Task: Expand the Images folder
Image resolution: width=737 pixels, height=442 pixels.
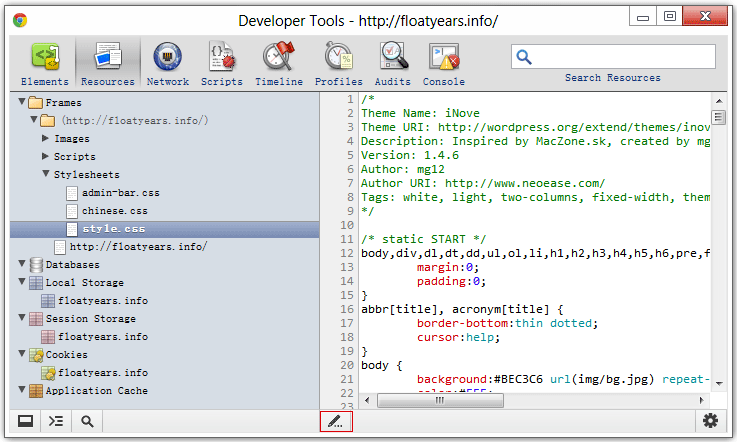Action: coord(45,138)
